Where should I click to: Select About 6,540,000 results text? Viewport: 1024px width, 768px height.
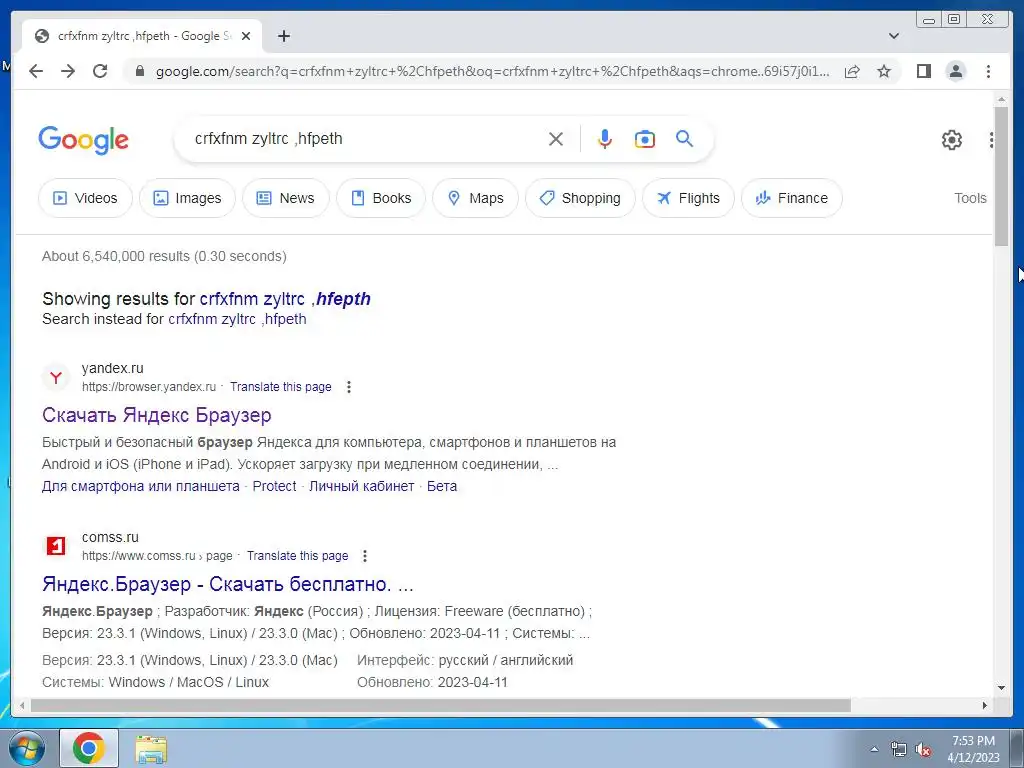pyautogui.click(x=164, y=257)
